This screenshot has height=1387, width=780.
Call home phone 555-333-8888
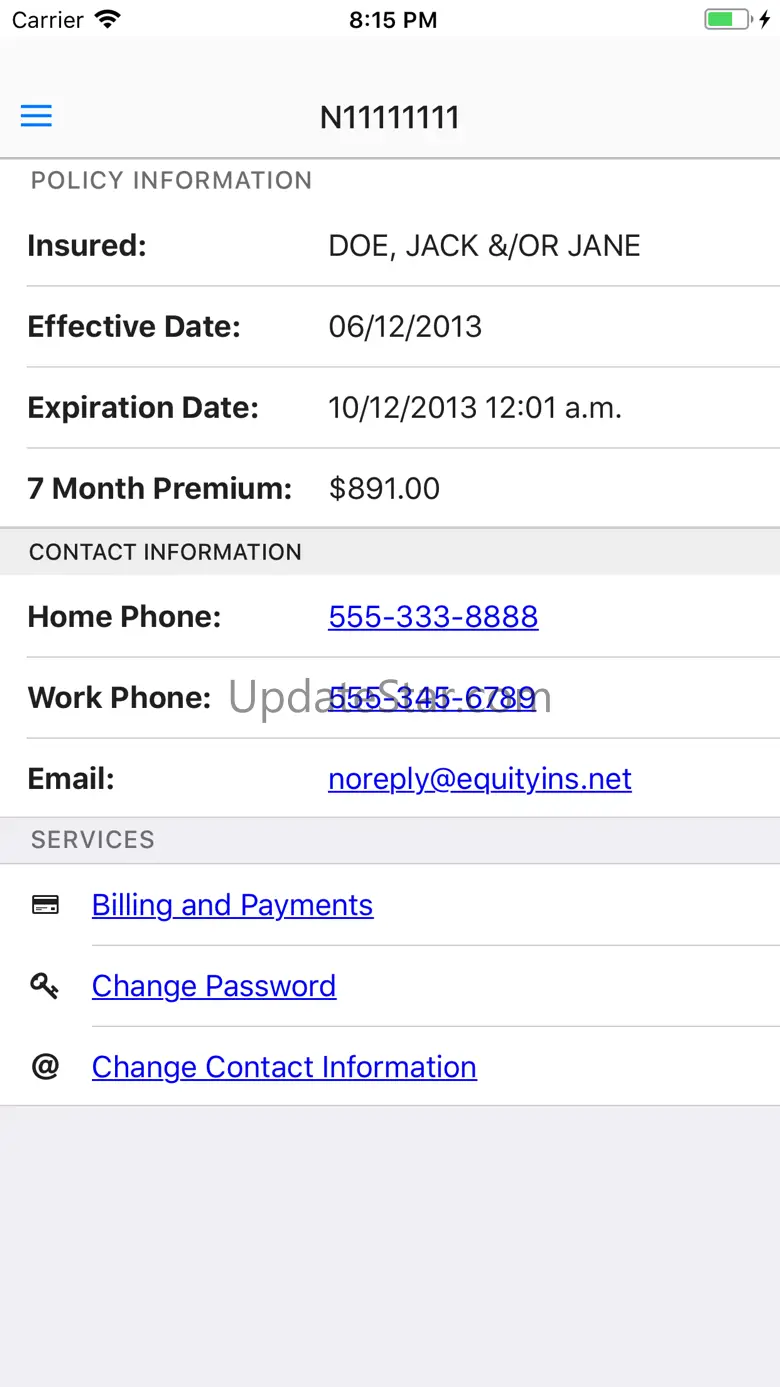[433, 617]
